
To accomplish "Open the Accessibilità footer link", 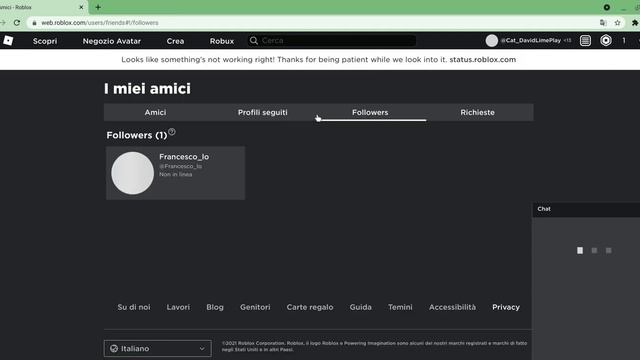I will (452, 307).
